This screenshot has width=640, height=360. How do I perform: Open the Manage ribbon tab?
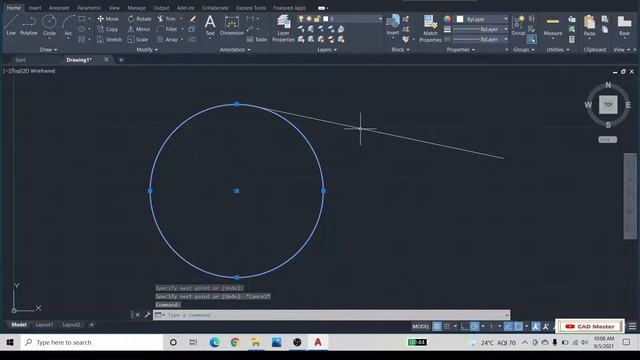pos(136,8)
